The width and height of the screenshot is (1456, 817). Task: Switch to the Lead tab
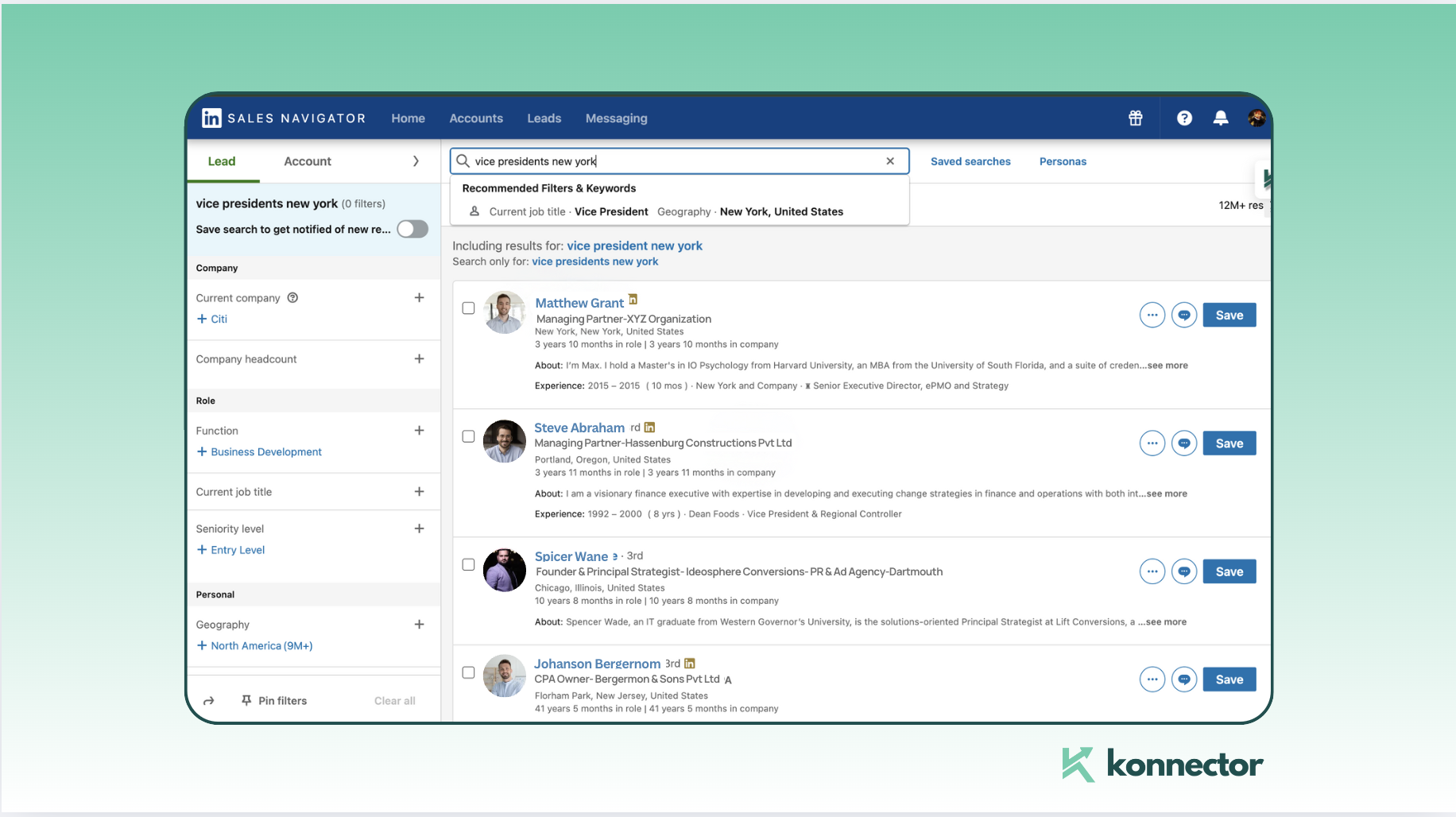pos(222,161)
